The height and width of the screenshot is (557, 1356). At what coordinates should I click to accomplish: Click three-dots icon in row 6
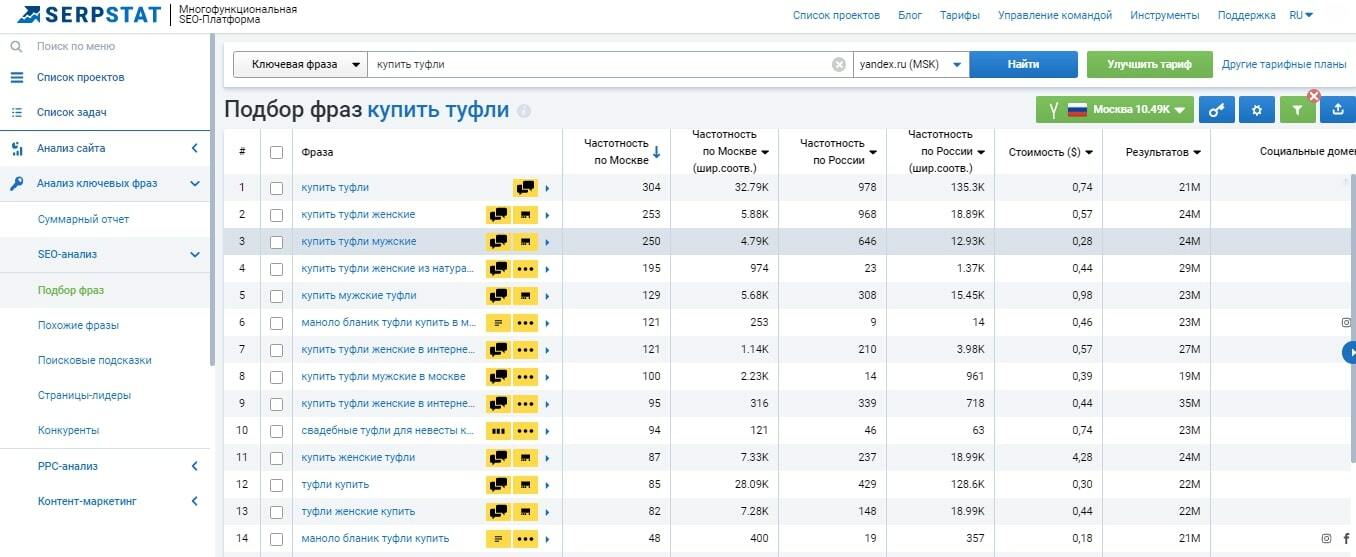coord(525,322)
